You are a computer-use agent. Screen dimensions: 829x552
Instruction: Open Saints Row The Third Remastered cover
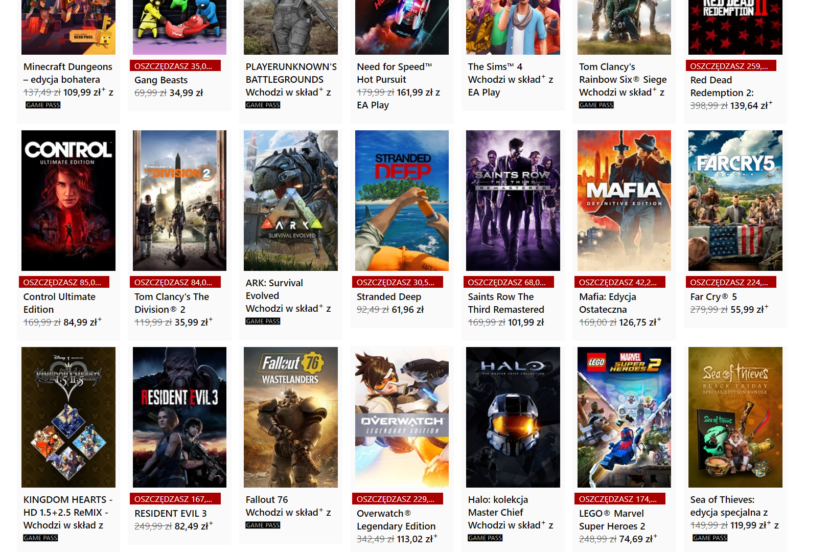[x=513, y=200]
